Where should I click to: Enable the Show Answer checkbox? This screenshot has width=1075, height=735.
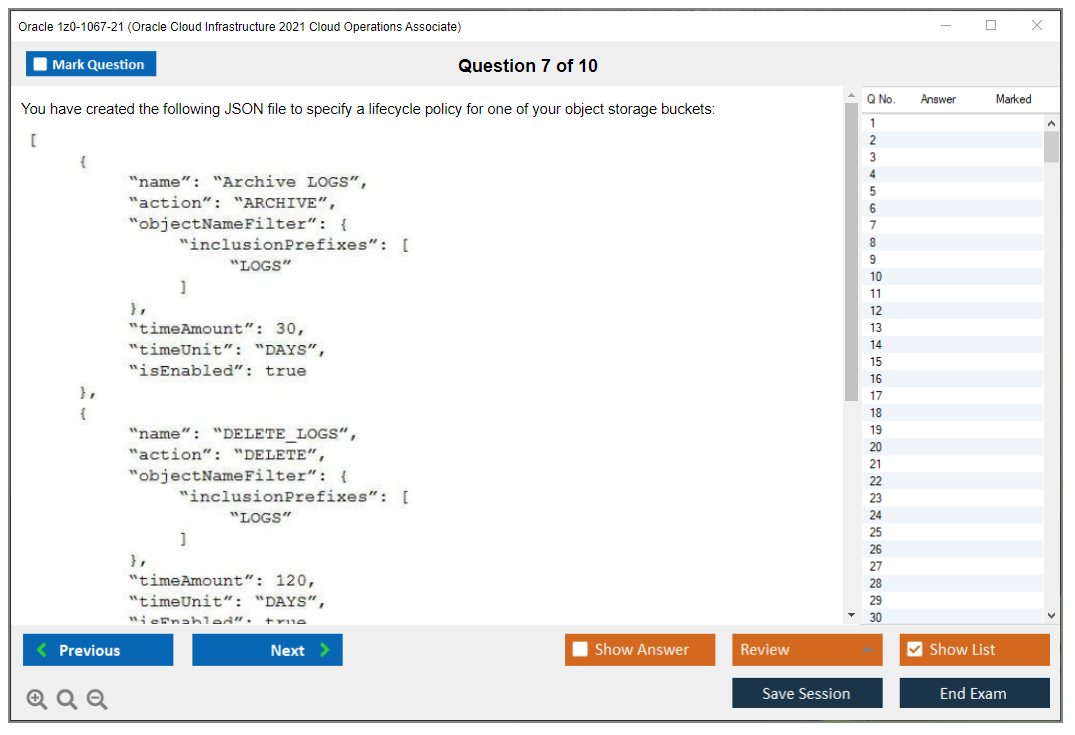tap(581, 650)
